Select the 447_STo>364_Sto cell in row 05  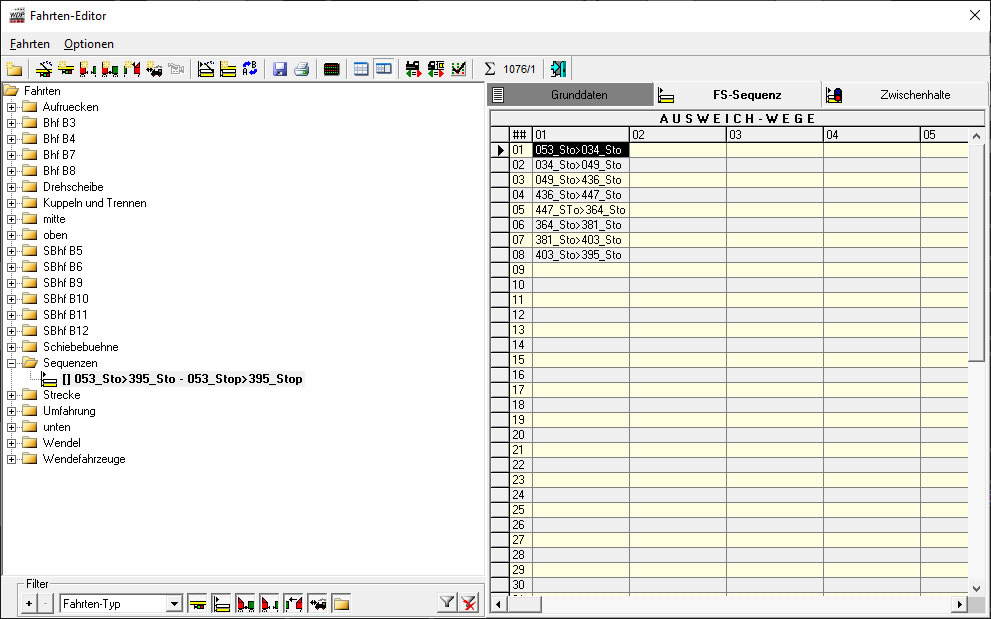580,210
